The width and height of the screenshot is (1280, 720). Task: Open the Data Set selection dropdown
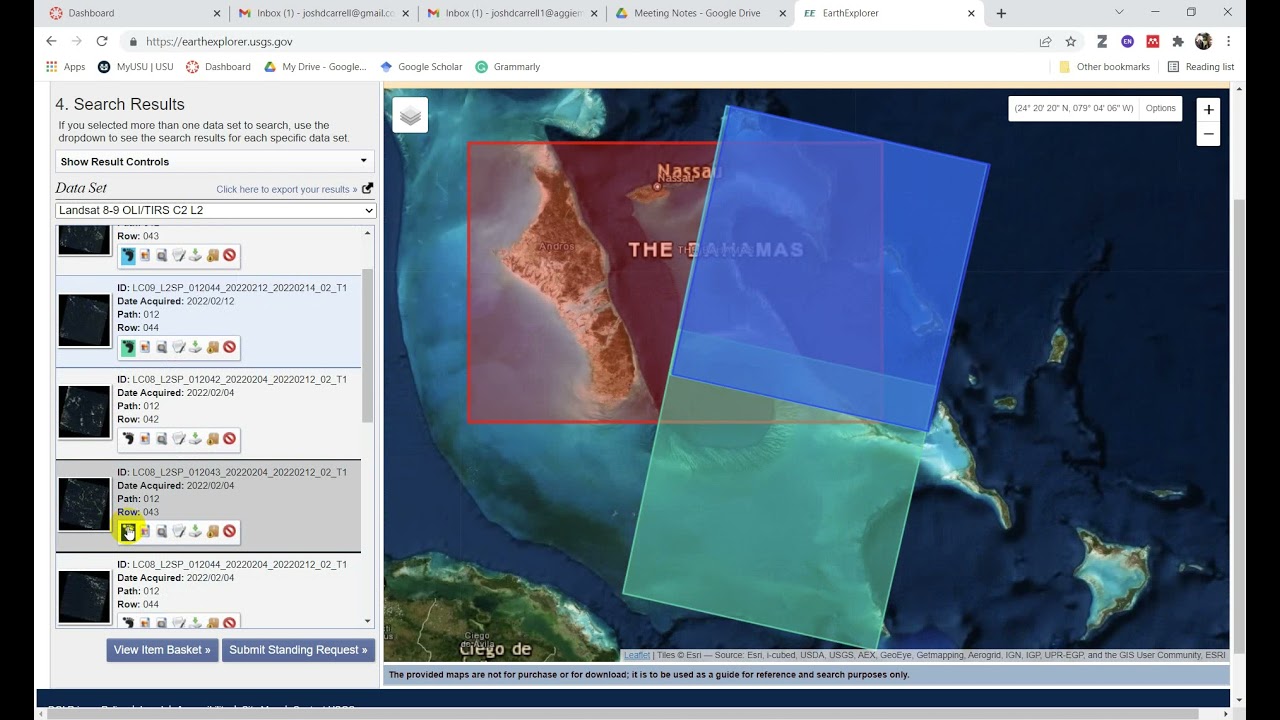point(215,210)
